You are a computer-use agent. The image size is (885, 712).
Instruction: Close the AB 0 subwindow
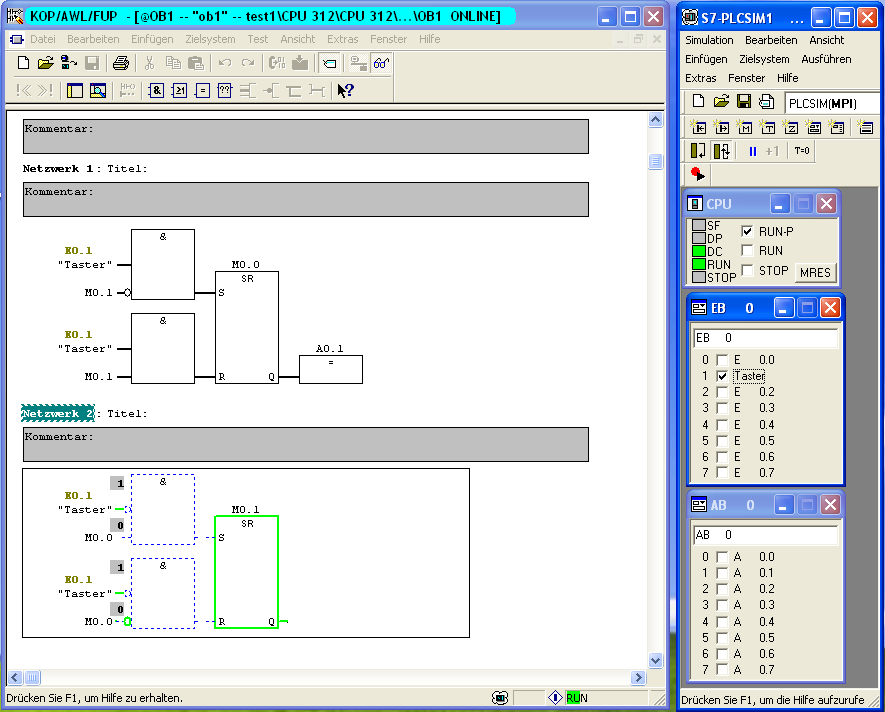(830, 505)
